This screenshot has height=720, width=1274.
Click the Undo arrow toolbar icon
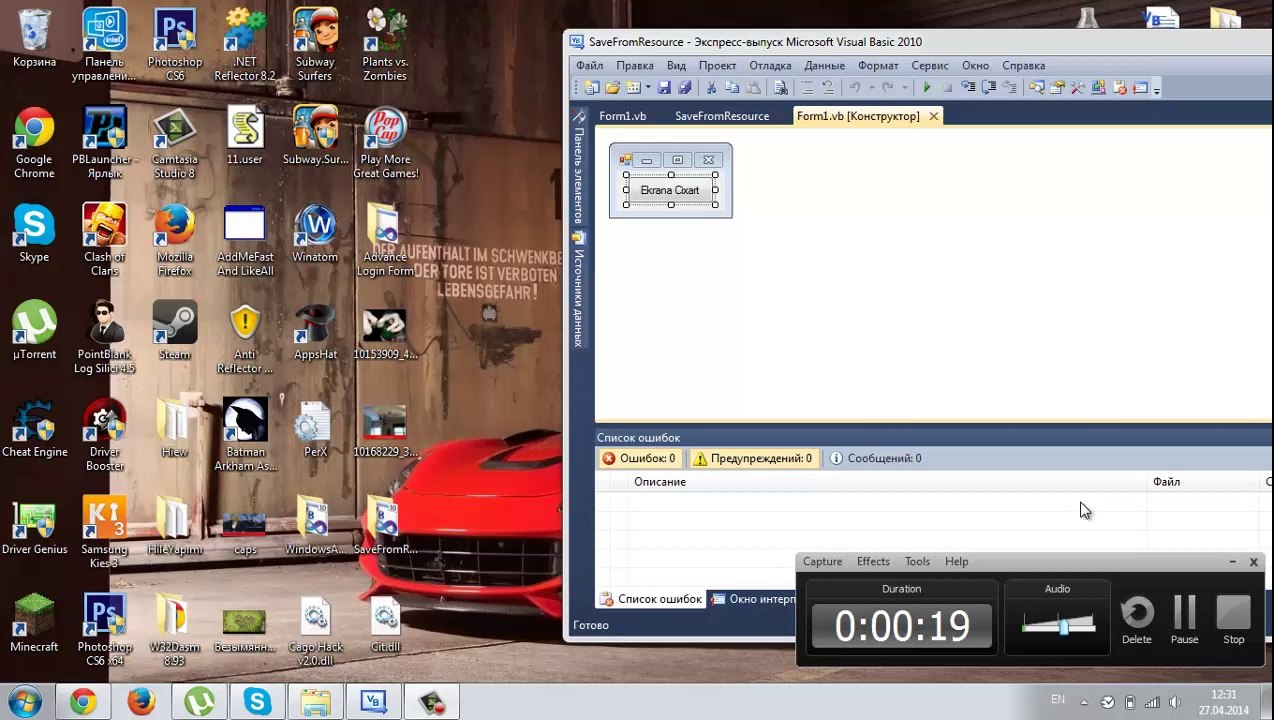click(x=854, y=88)
